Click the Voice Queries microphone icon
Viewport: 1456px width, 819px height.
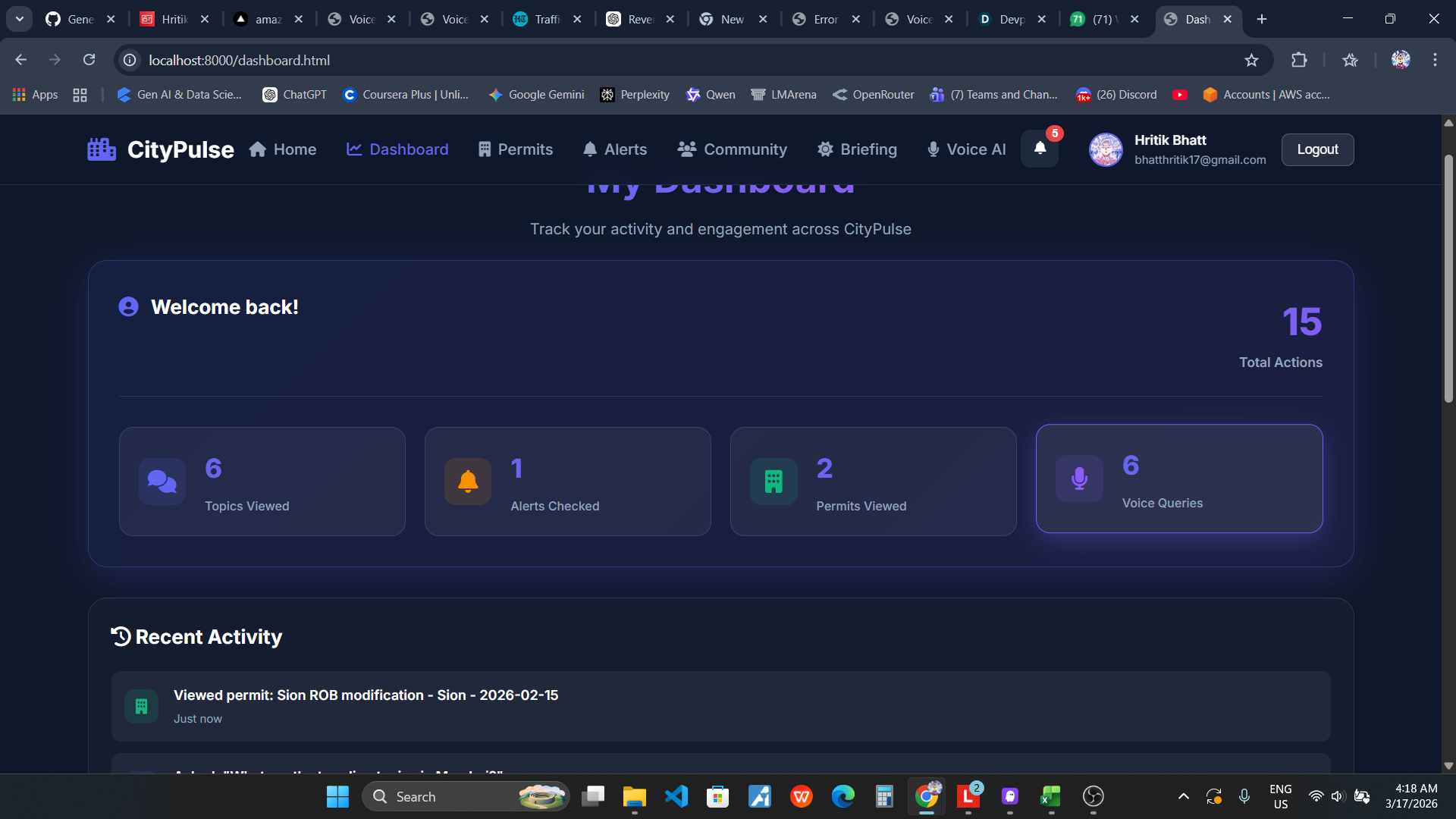pyautogui.click(x=1079, y=479)
